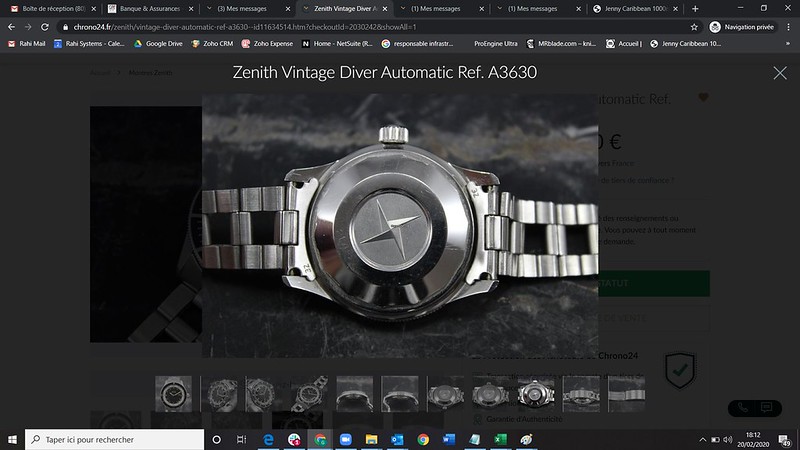
Task: Open File Explorer from taskbar
Action: click(x=371, y=439)
